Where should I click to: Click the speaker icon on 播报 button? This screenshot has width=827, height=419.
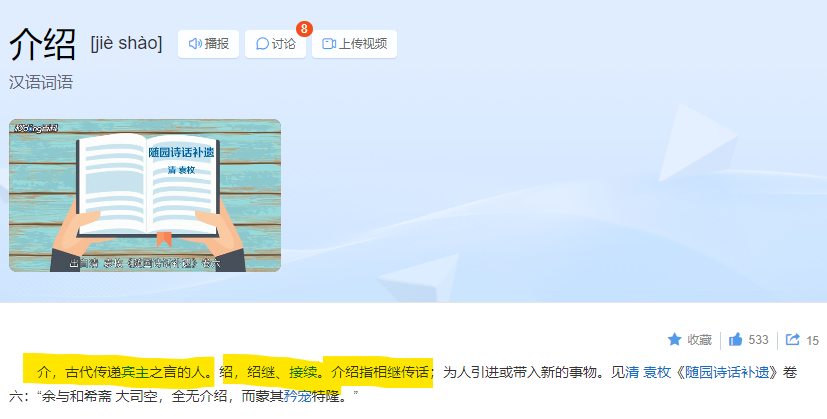coord(195,44)
